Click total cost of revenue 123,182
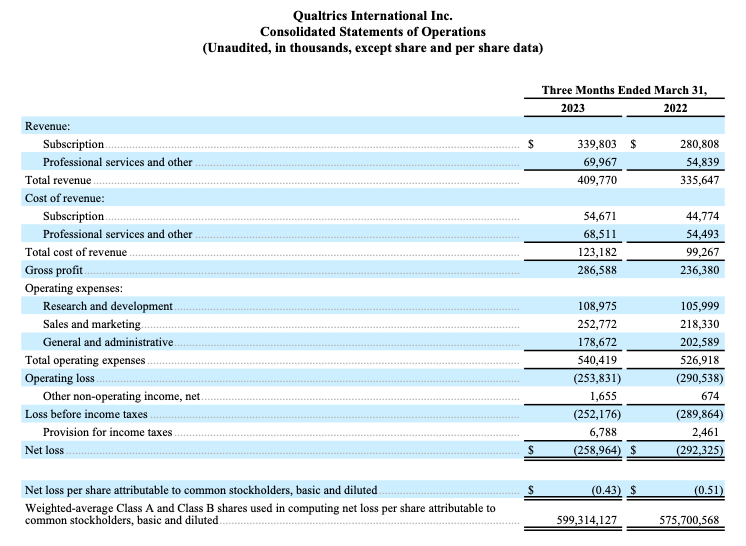This screenshot has width=746, height=546. (x=597, y=252)
